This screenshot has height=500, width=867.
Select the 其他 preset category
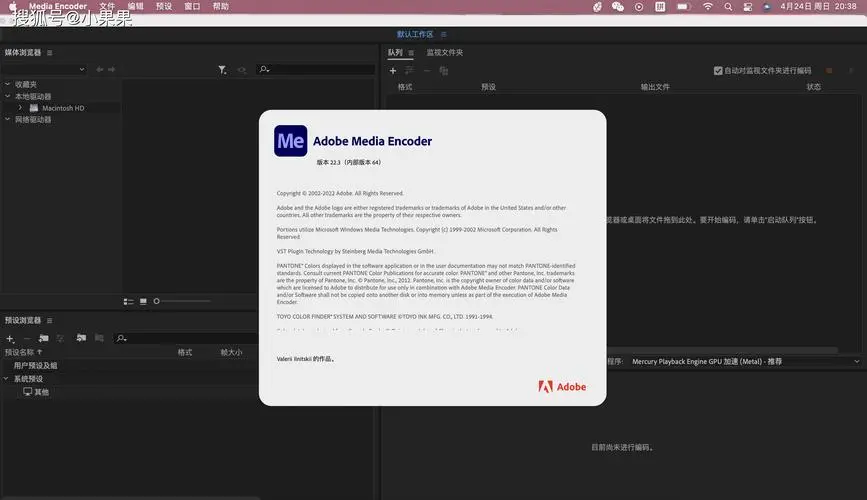point(36,392)
